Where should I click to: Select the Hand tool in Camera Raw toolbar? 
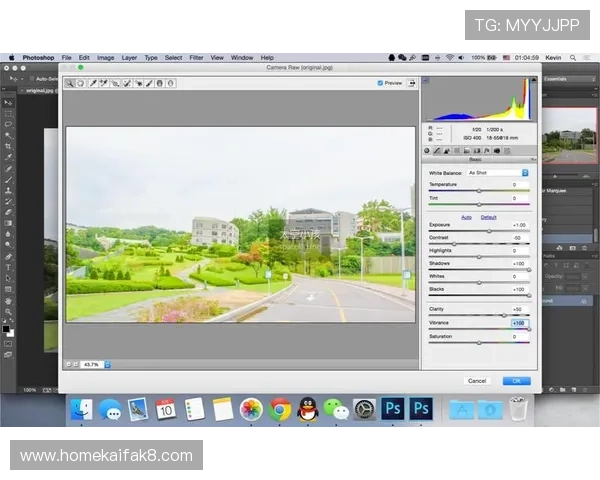[x=80, y=83]
